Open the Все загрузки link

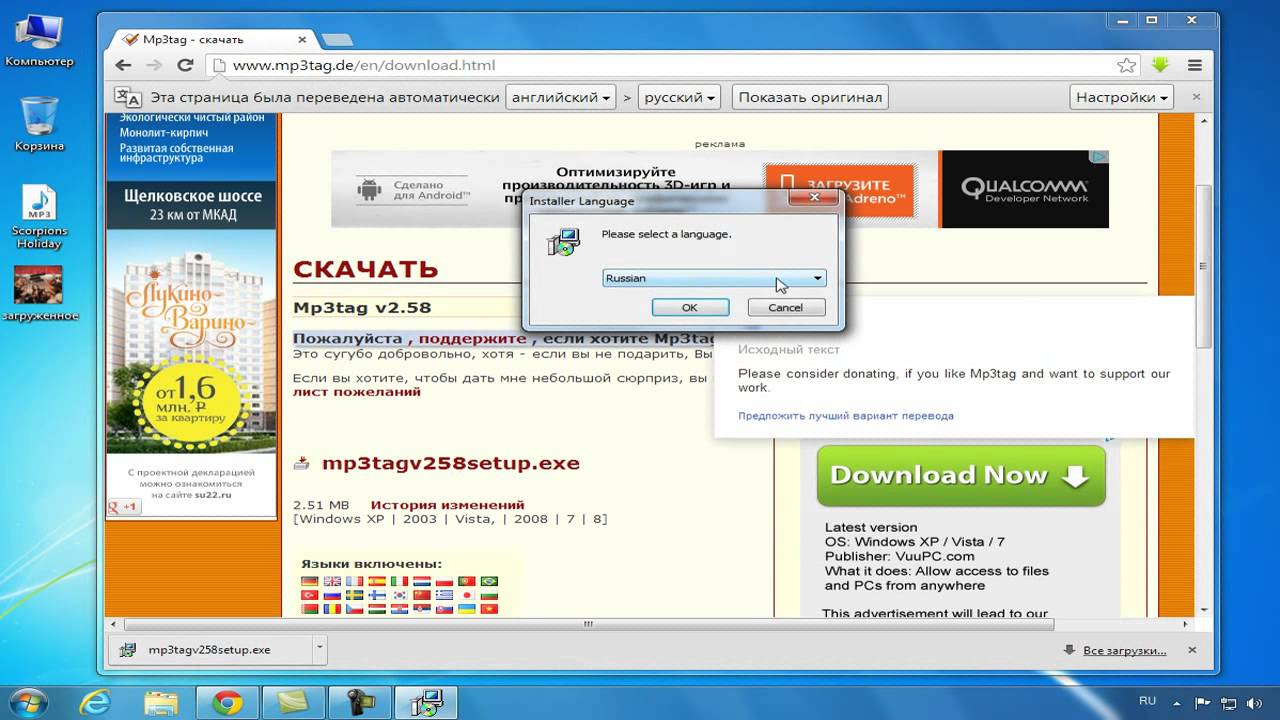(1124, 650)
